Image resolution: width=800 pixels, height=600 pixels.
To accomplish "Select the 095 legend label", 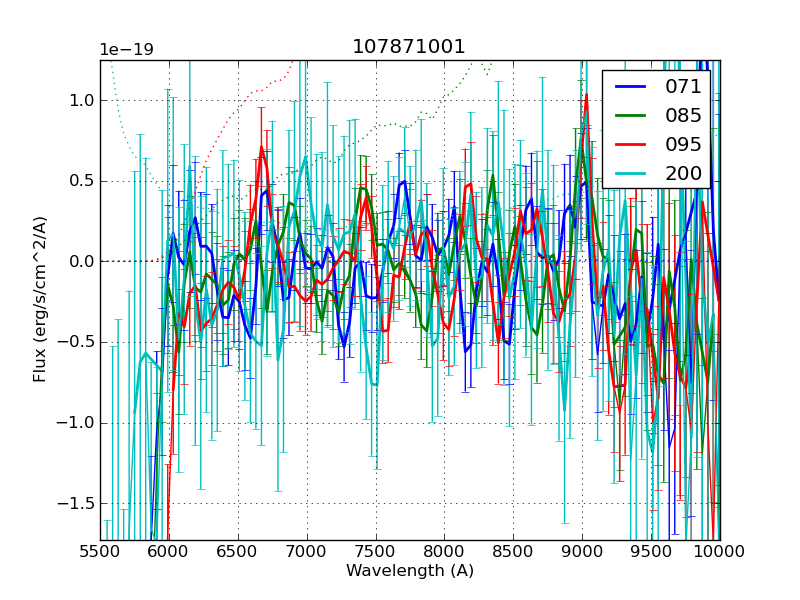I will pos(684,143).
